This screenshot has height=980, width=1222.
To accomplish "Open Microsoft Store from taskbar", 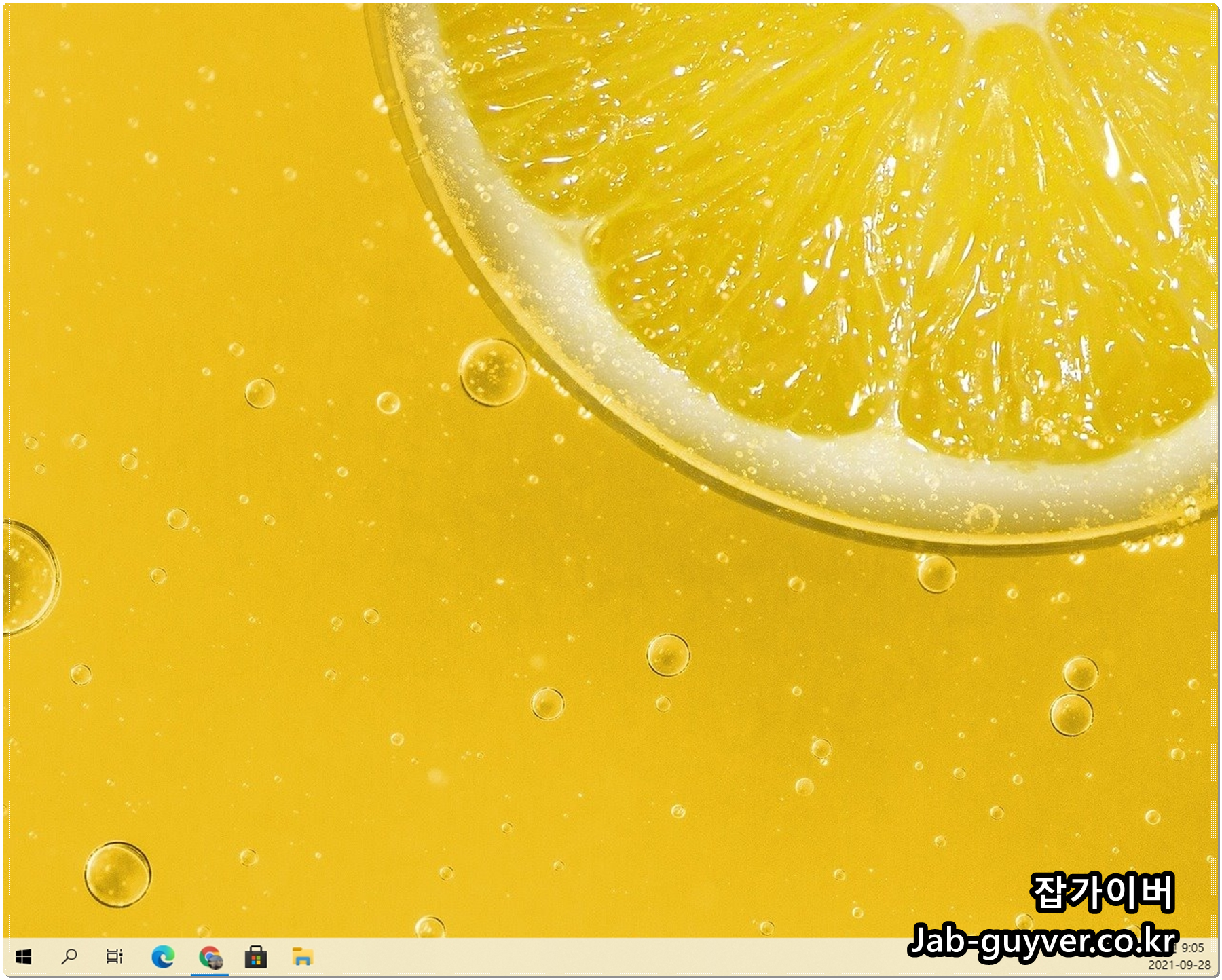I will [x=256, y=957].
